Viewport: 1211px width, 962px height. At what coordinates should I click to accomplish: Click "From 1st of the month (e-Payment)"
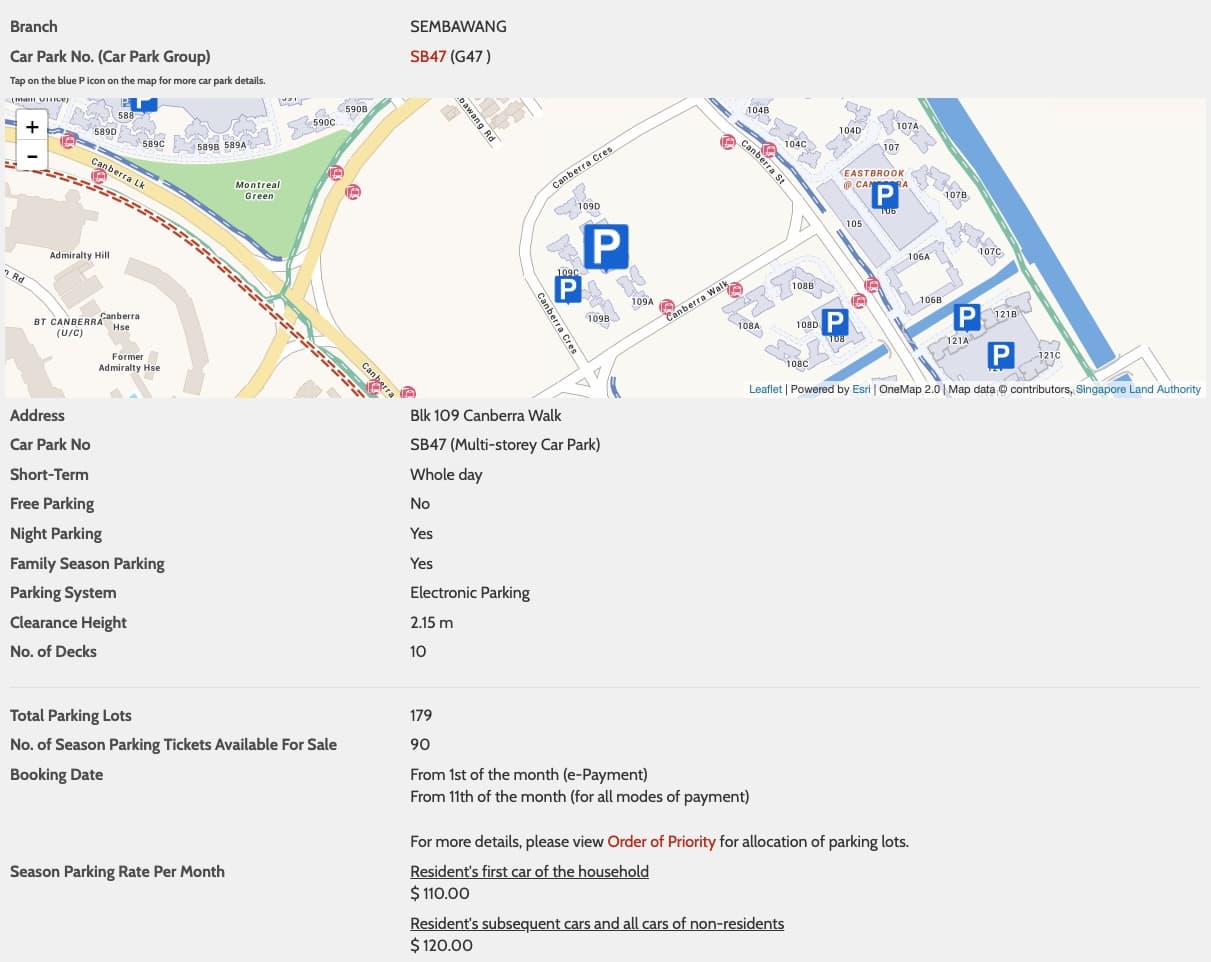click(529, 774)
